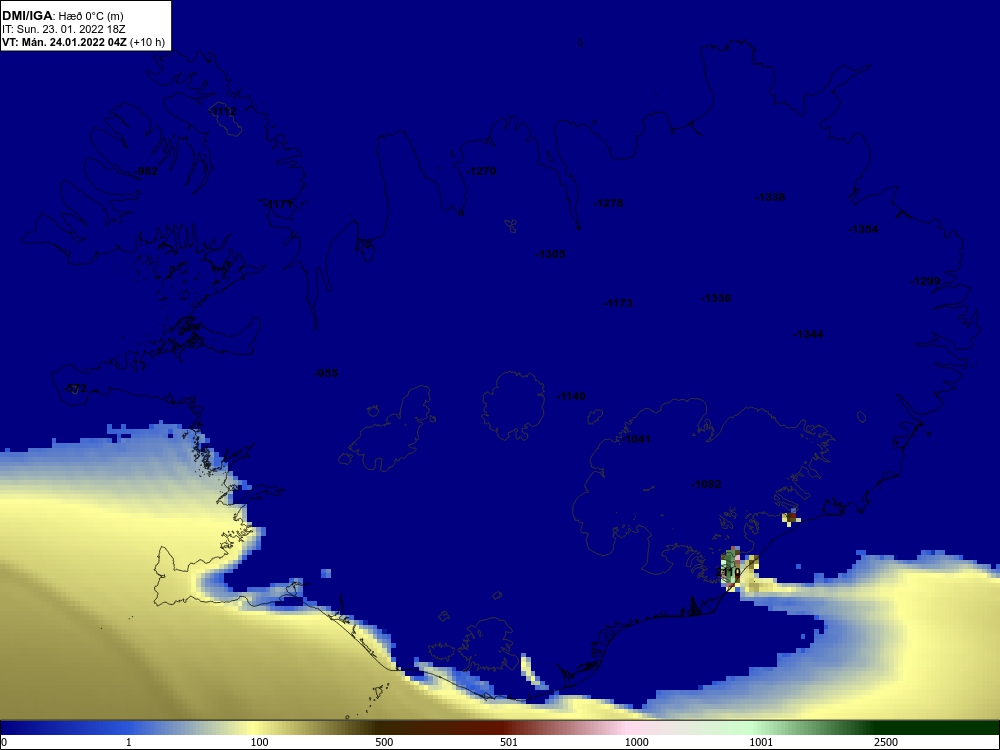Click the -1140 value label
The height and width of the screenshot is (750, 1000).
tap(571, 396)
